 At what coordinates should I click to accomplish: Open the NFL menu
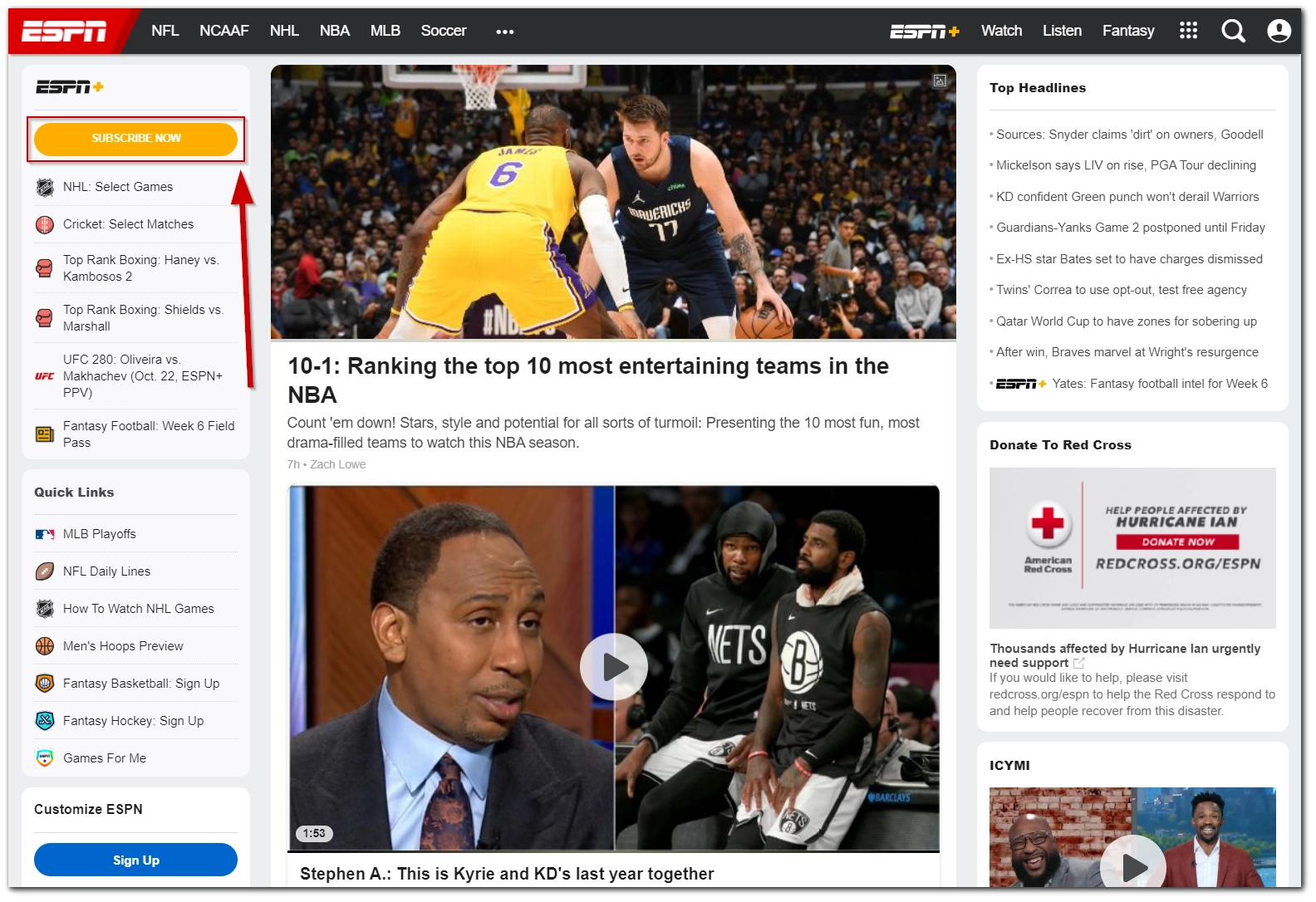165,31
